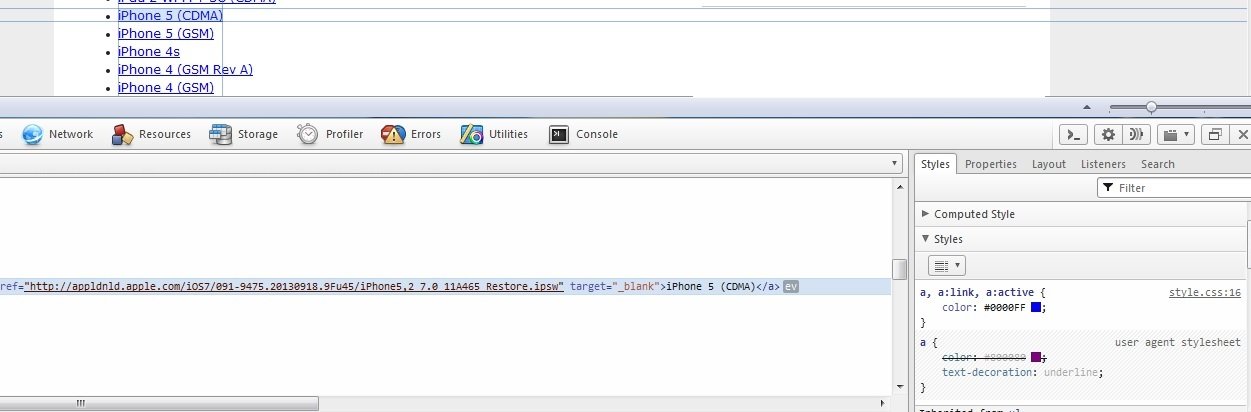Open the Resources panel
1251x412 pixels.
(x=151, y=134)
